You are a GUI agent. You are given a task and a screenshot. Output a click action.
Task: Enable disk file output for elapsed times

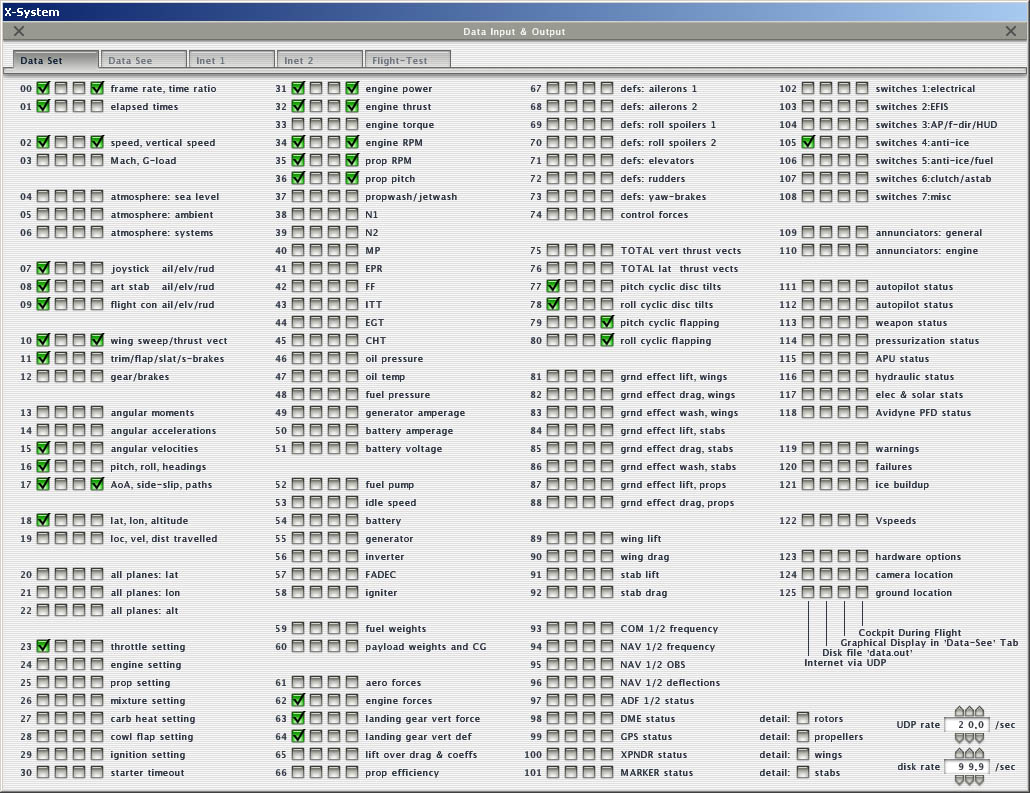pos(61,106)
